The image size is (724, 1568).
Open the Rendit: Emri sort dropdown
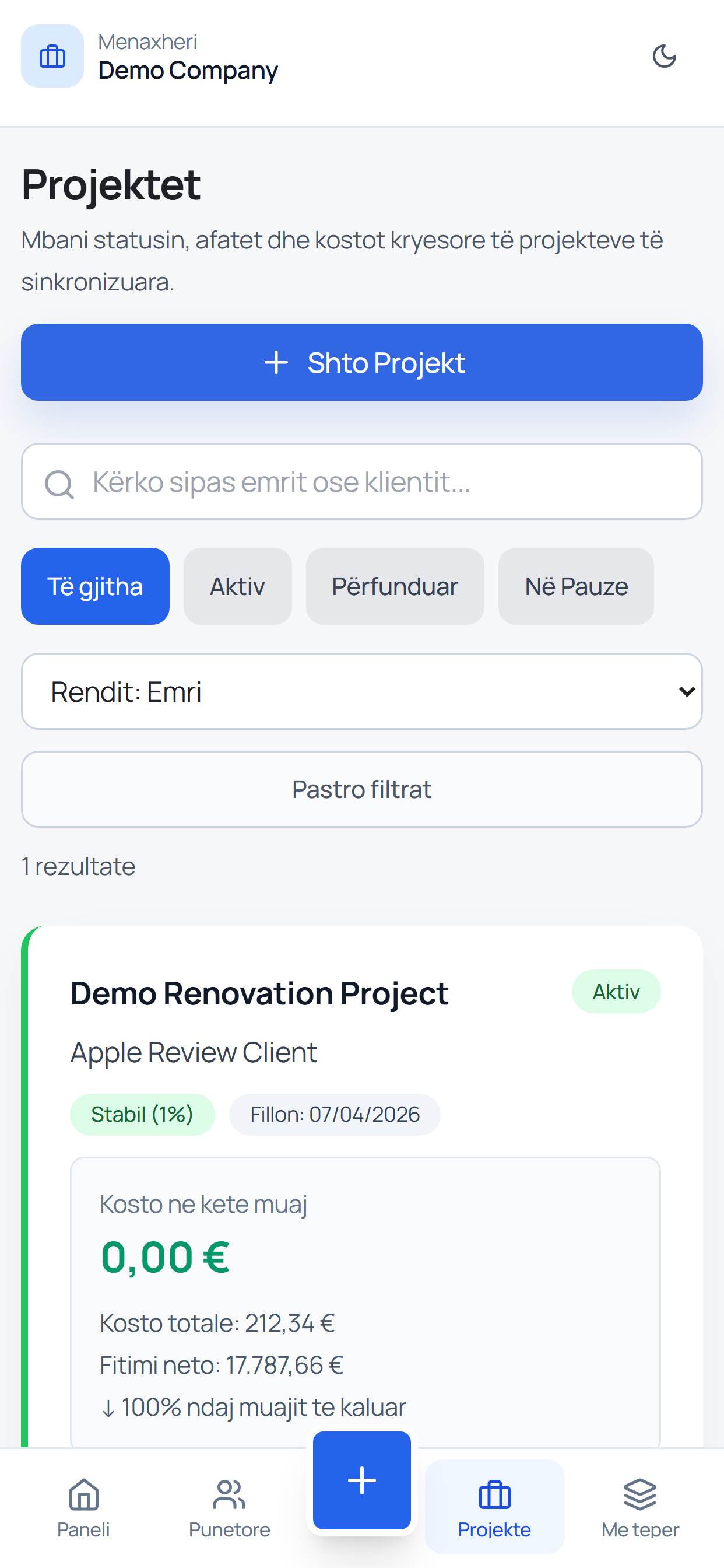click(362, 691)
